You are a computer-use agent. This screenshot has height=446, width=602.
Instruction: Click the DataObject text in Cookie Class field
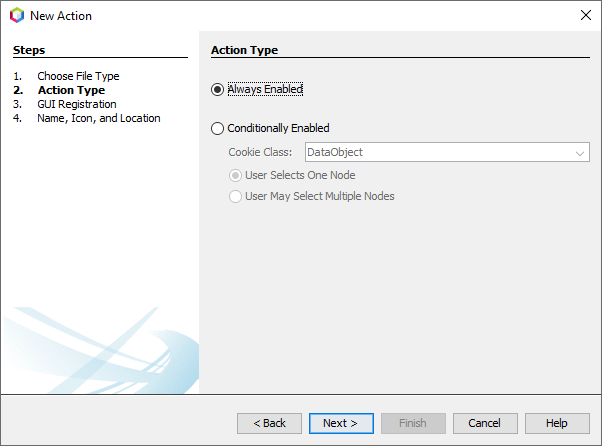point(335,153)
